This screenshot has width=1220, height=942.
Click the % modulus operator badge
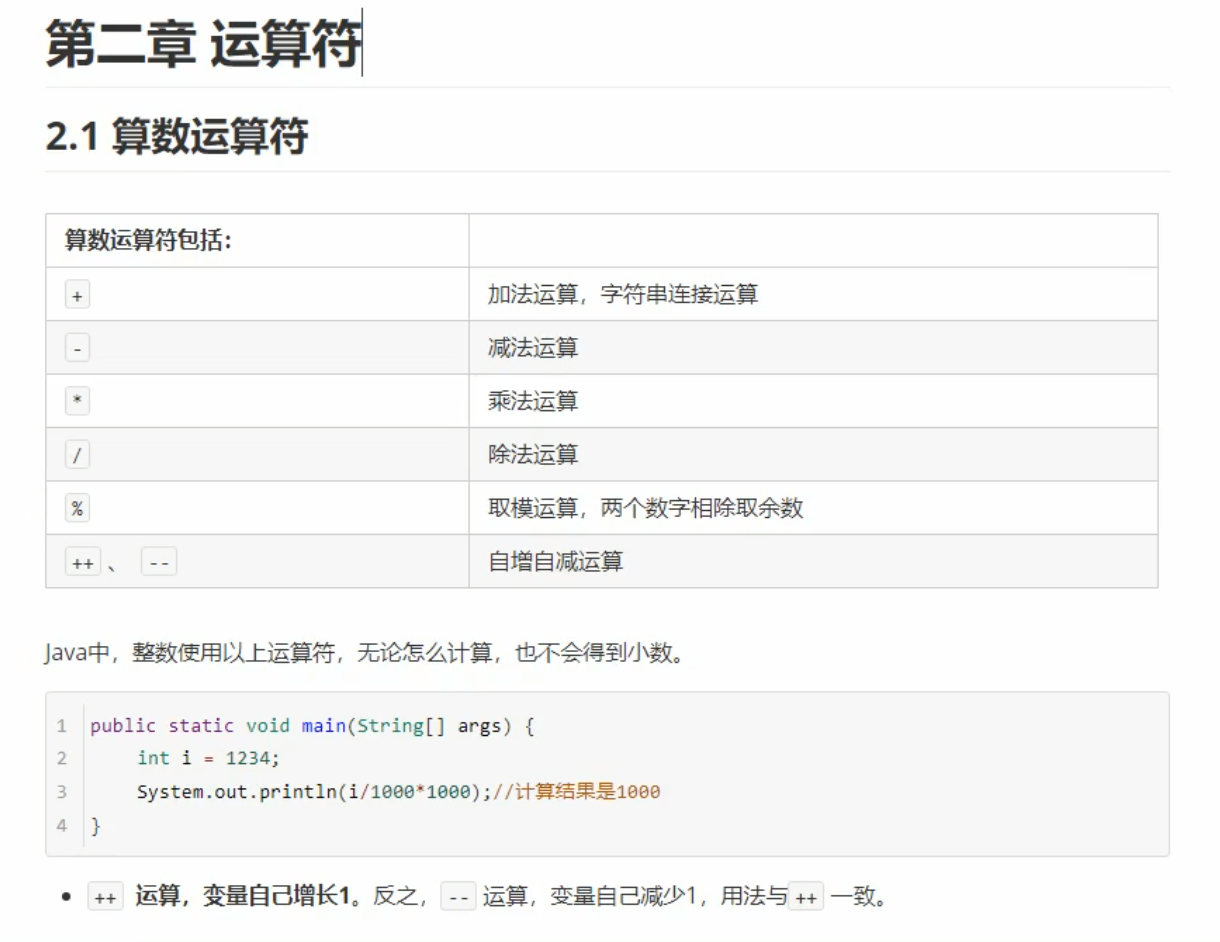(x=77, y=507)
